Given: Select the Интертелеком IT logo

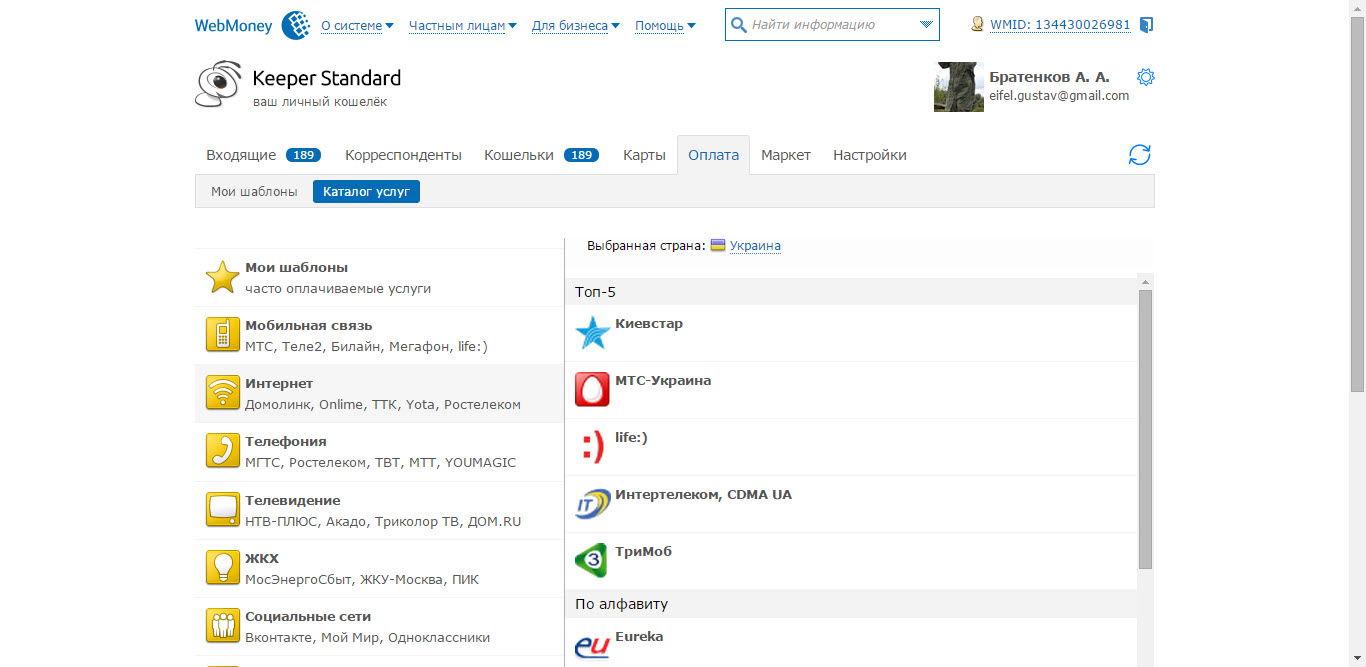Looking at the screenshot, I should [592, 504].
